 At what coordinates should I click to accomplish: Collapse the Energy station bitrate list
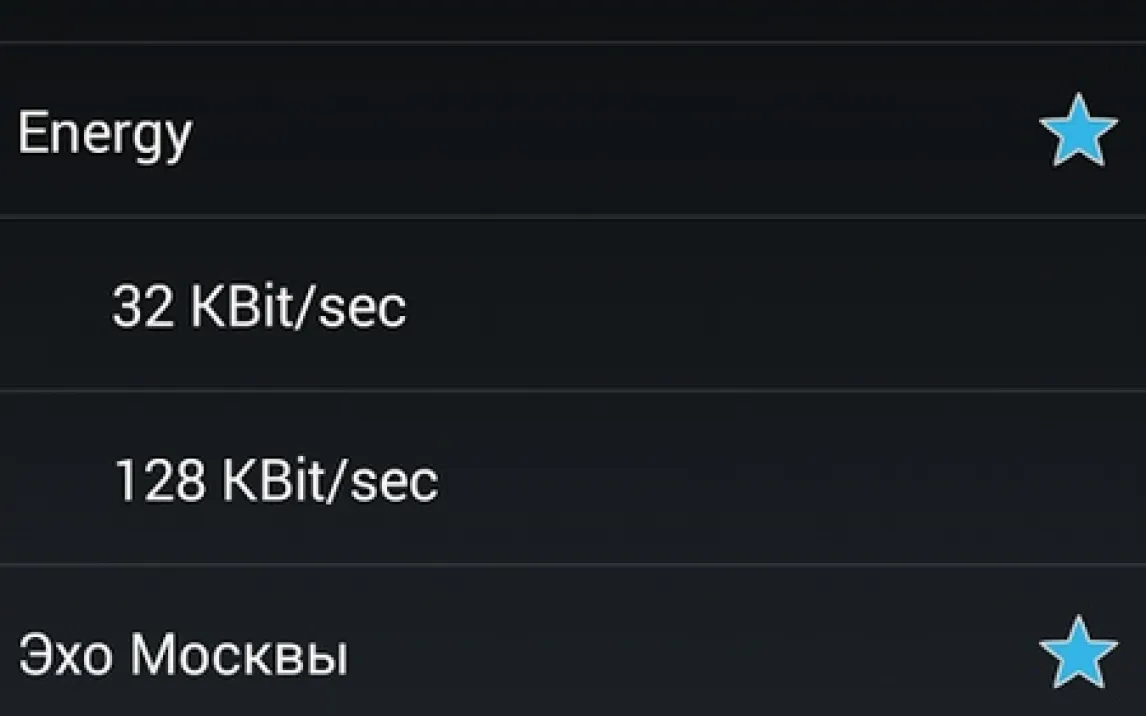104,133
